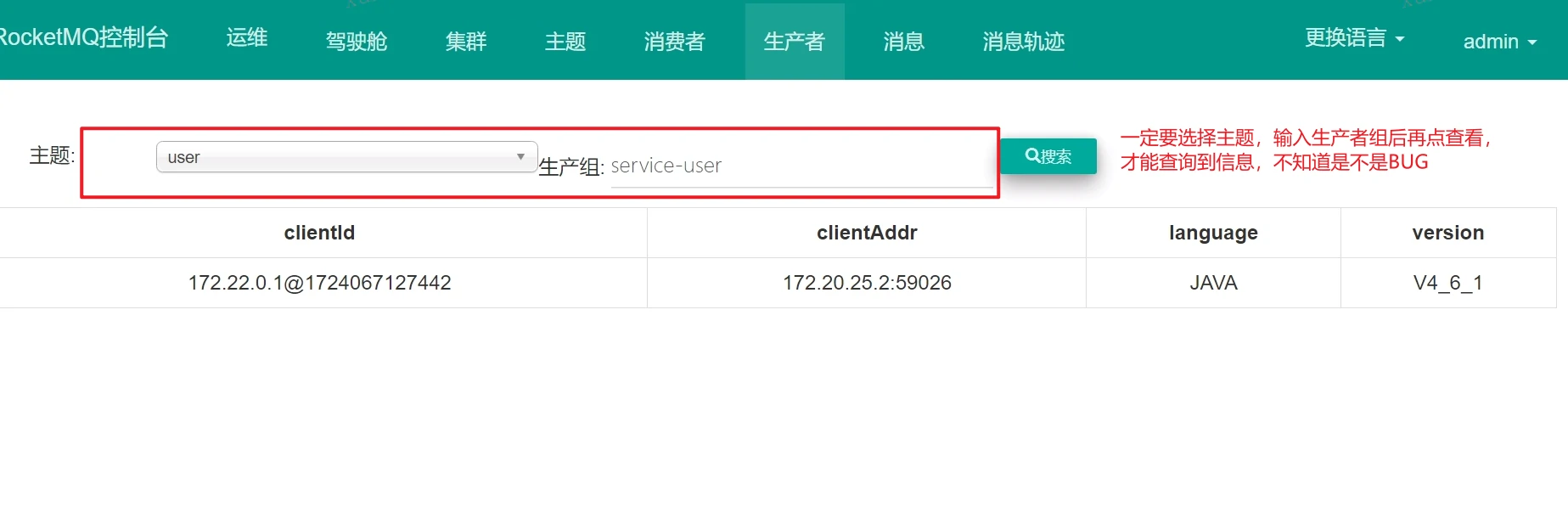Image resolution: width=1568 pixels, height=518 pixels.
Task: Click the RocketMQ控制台 brand logo
Action: coord(83,38)
